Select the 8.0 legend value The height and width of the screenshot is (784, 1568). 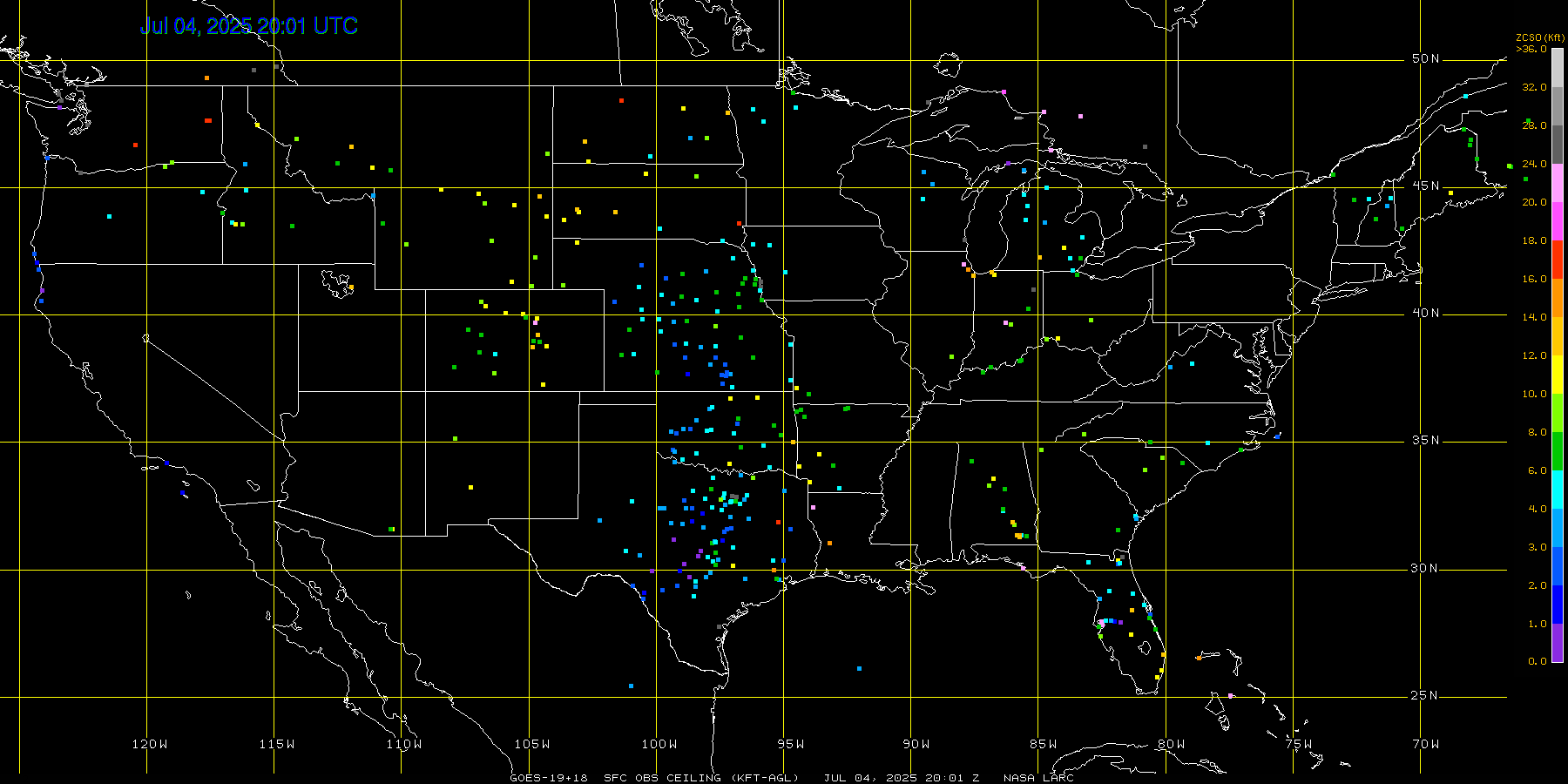coord(1537,432)
